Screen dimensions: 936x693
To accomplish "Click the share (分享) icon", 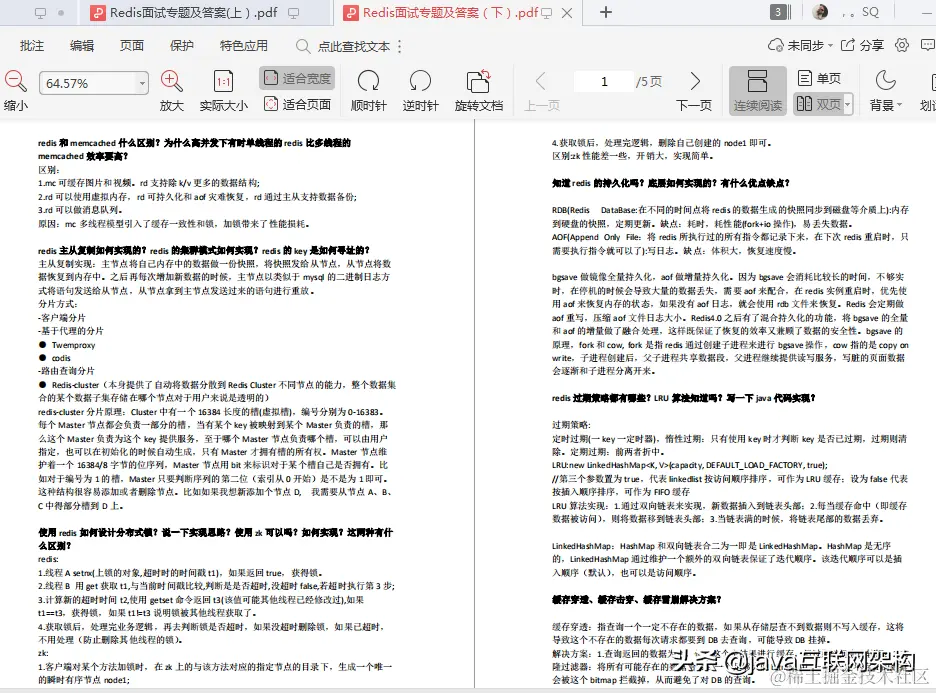I will point(863,46).
